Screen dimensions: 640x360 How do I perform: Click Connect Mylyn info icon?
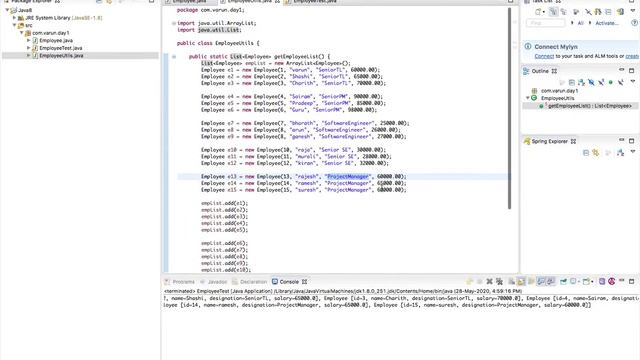(528, 46)
